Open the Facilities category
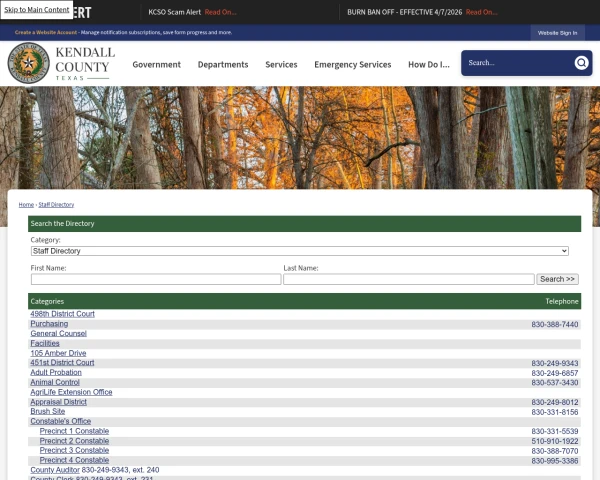600x480 pixels. tap(45, 343)
